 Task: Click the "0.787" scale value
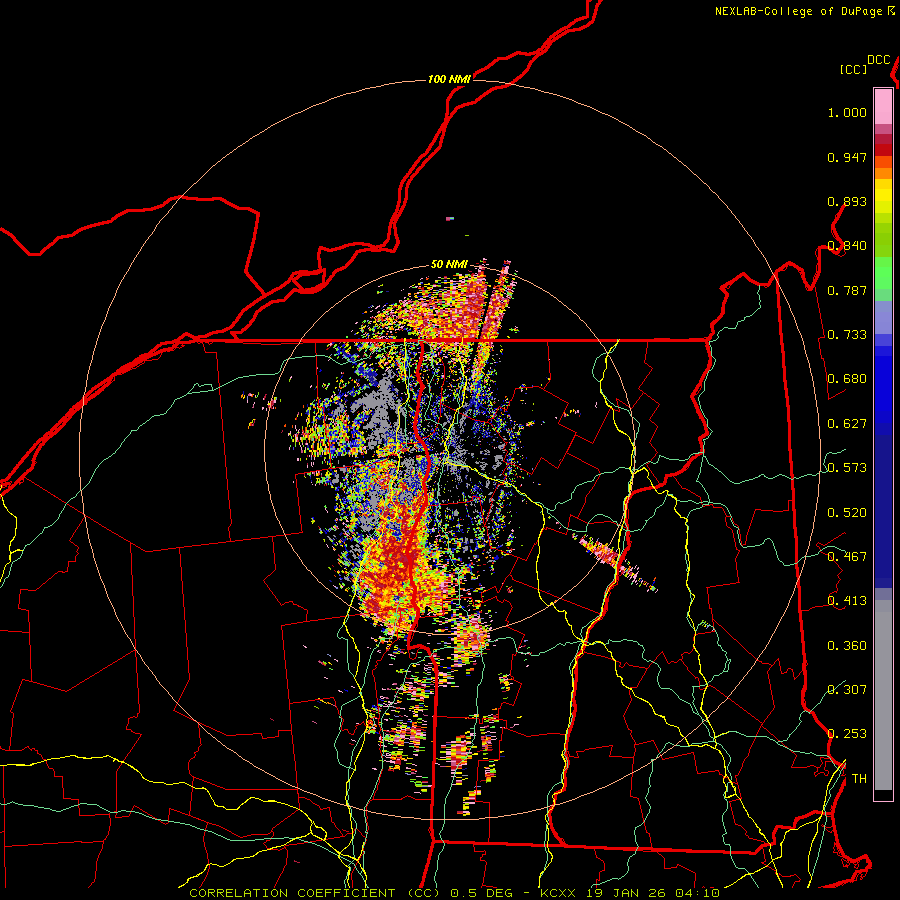pyautogui.click(x=847, y=290)
